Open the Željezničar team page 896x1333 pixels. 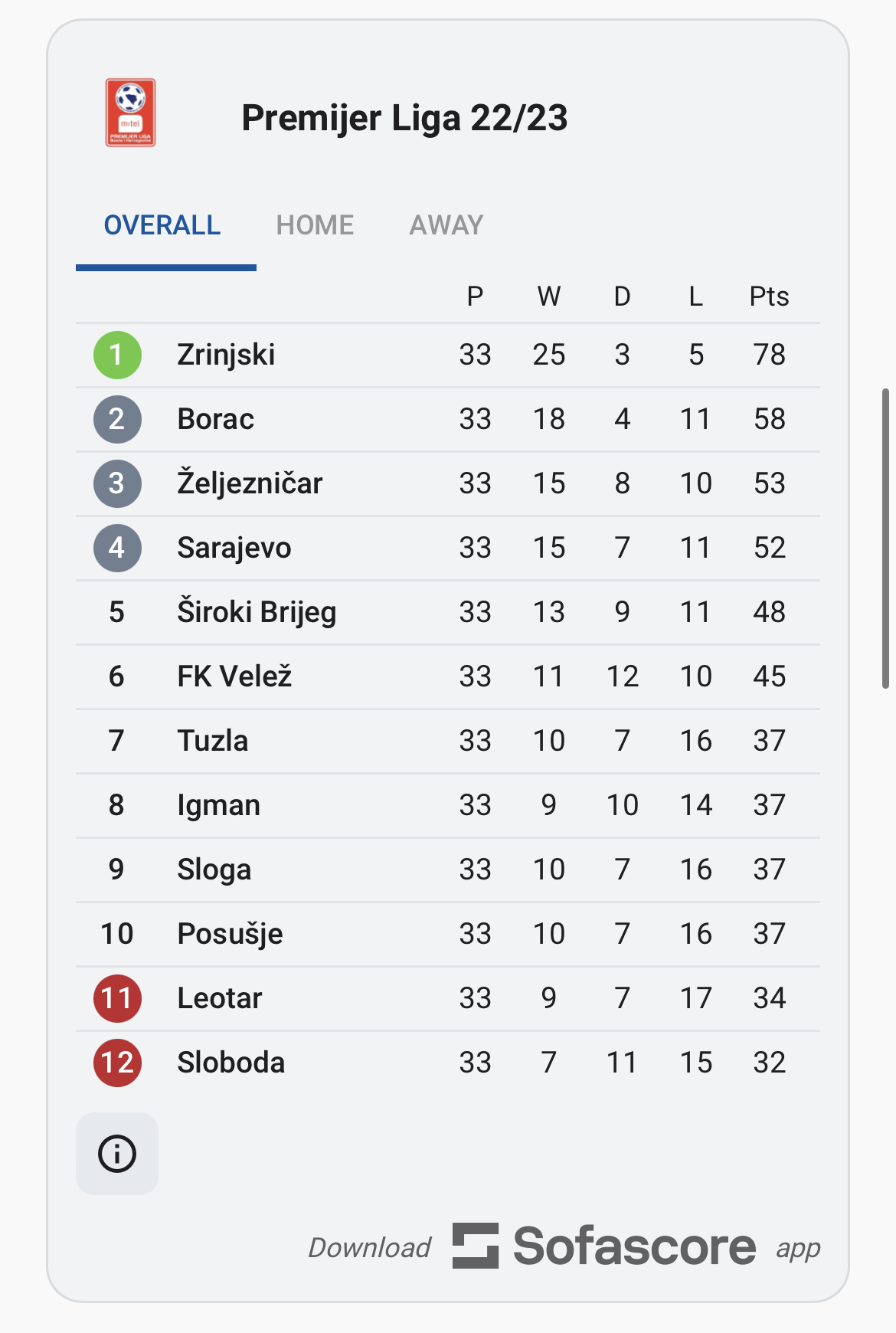click(250, 484)
